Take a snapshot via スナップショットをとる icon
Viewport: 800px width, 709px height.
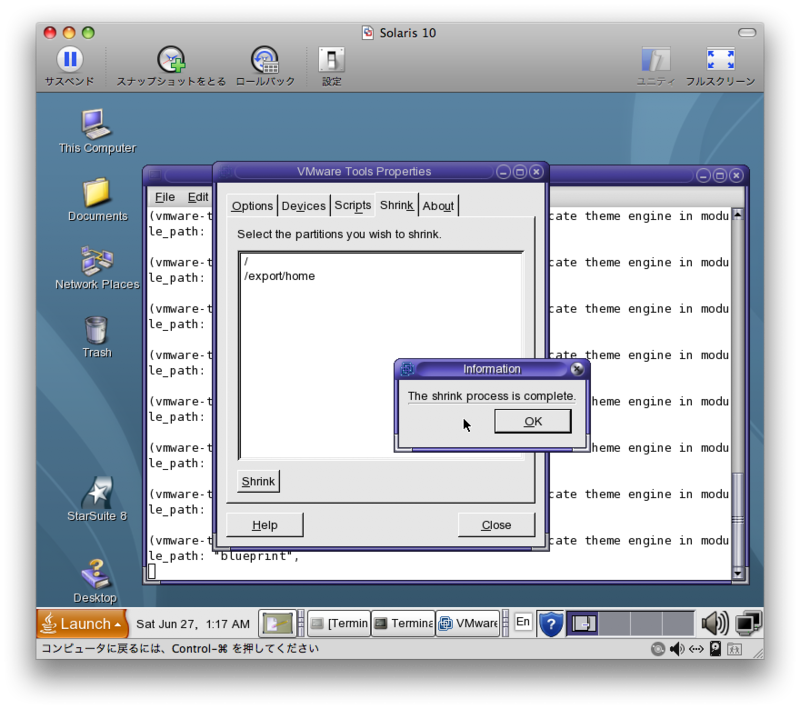(x=171, y=60)
